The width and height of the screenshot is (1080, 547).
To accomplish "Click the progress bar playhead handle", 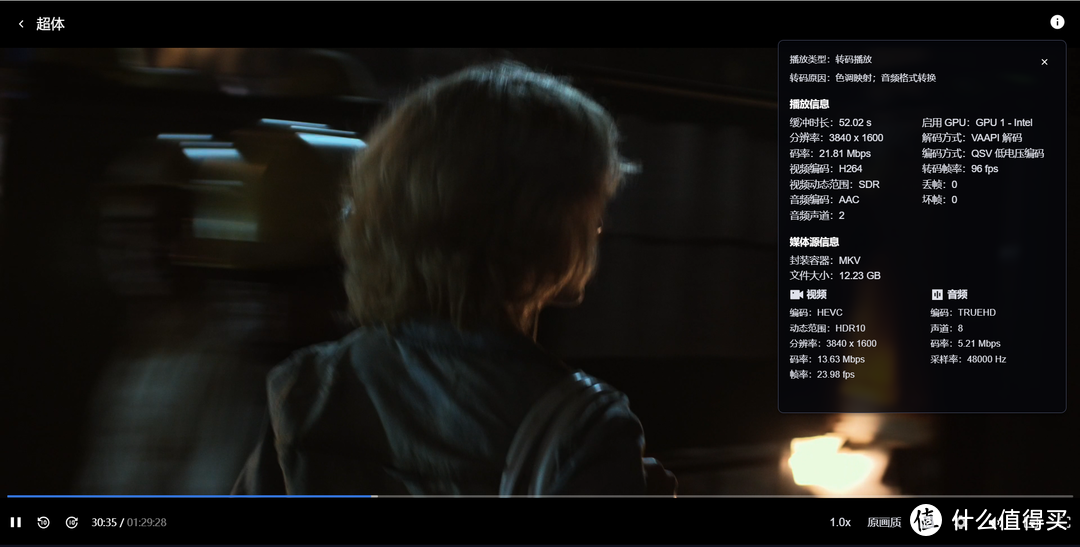I will click(374, 496).
